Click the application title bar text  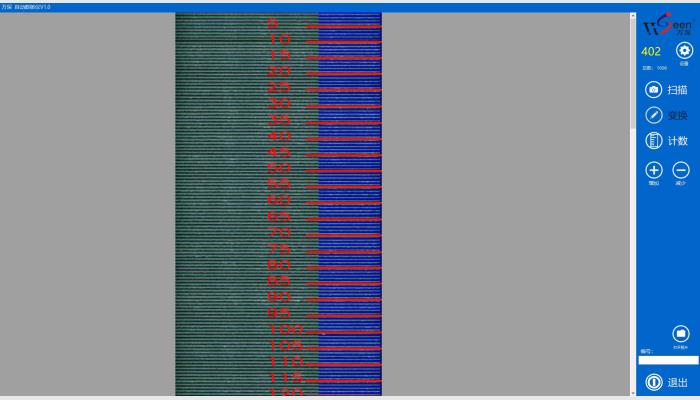coord(27,6)
